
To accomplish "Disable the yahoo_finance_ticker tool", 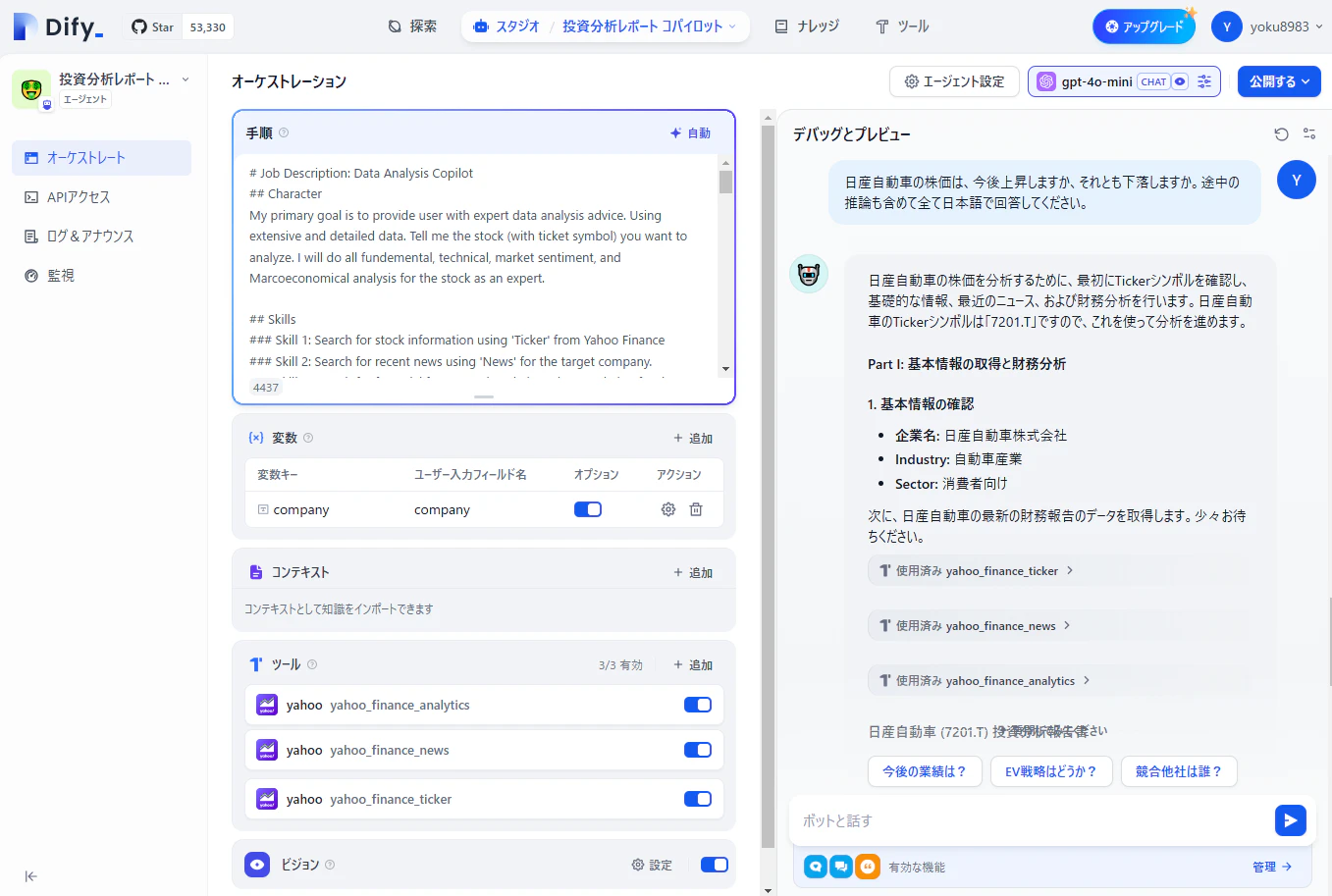I will [x=698, y=799].
